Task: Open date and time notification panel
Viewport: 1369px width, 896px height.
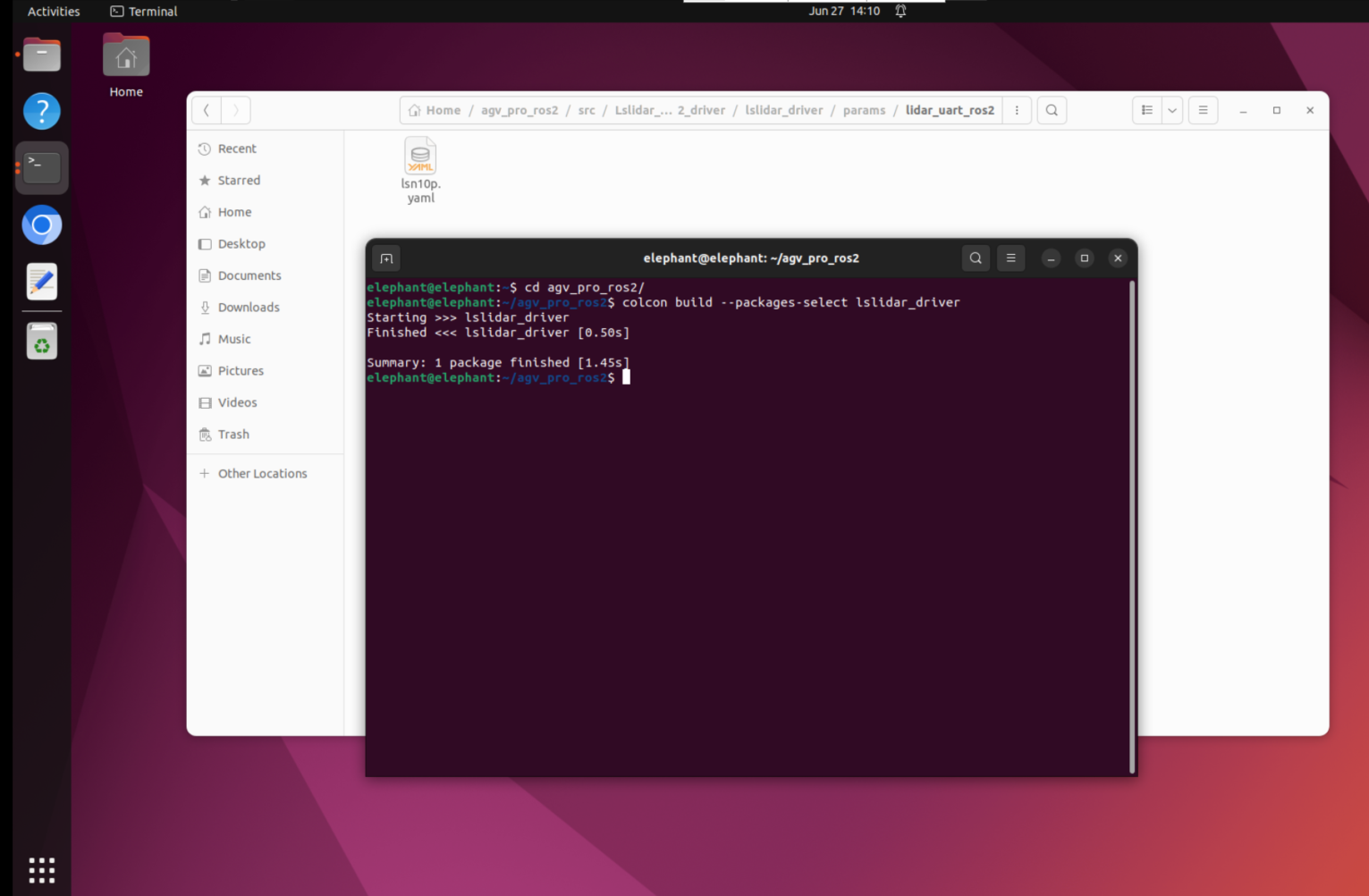Action: tap(844, 12)
